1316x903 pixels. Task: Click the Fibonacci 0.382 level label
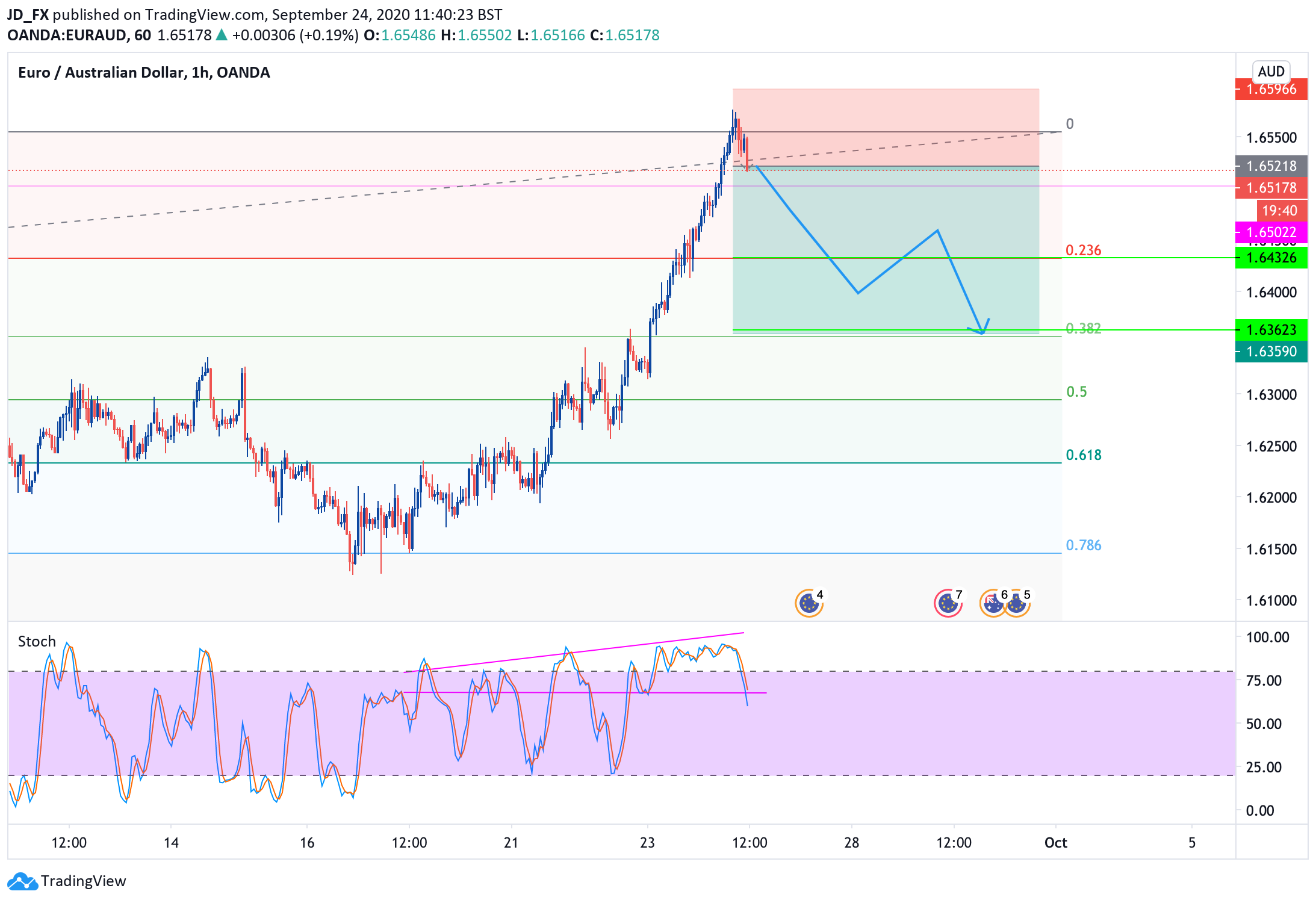click(x=1083, y=329)
